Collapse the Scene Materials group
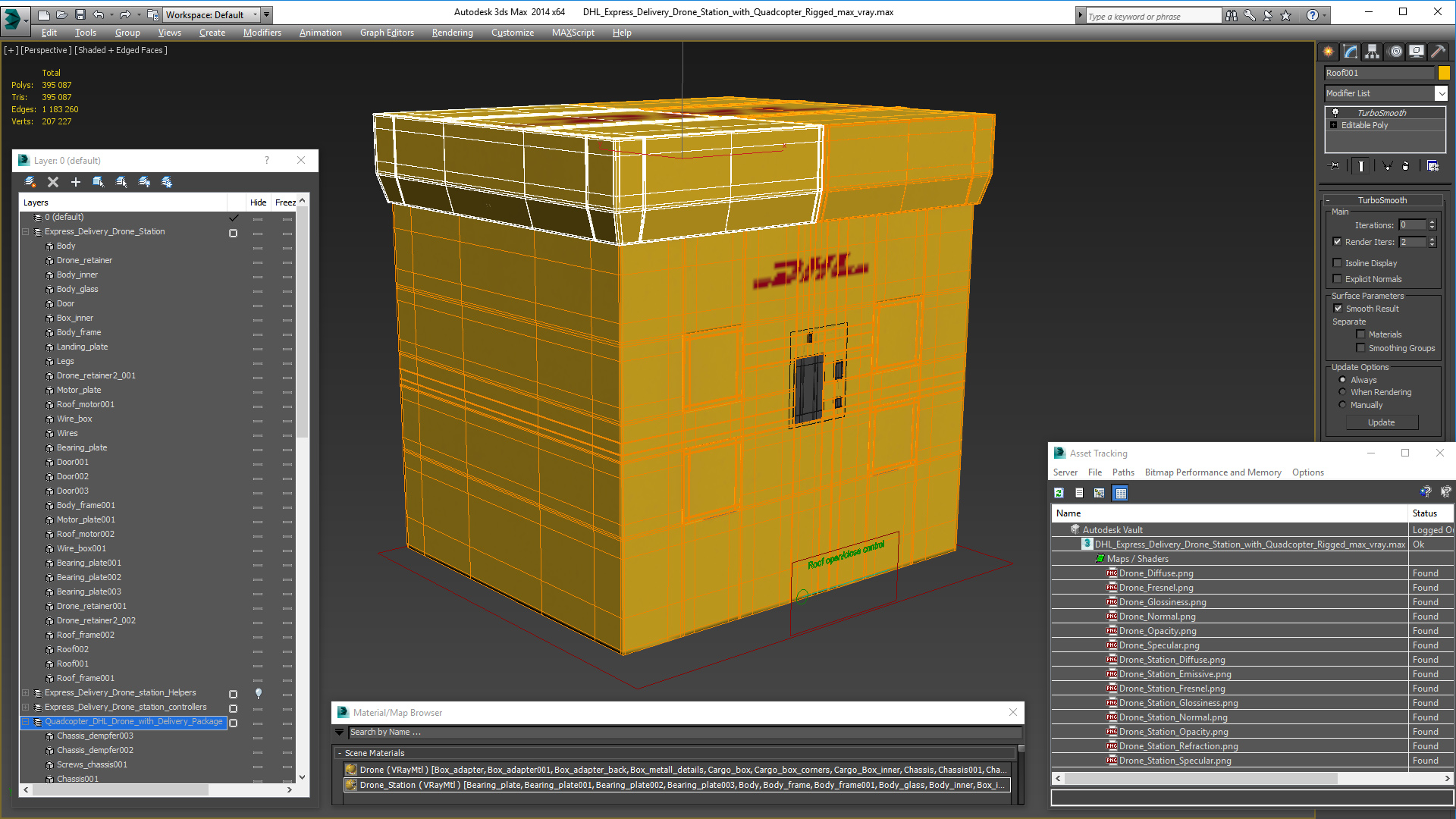The height and width of the screenshot is (819, 1456). tap(340, 754)
